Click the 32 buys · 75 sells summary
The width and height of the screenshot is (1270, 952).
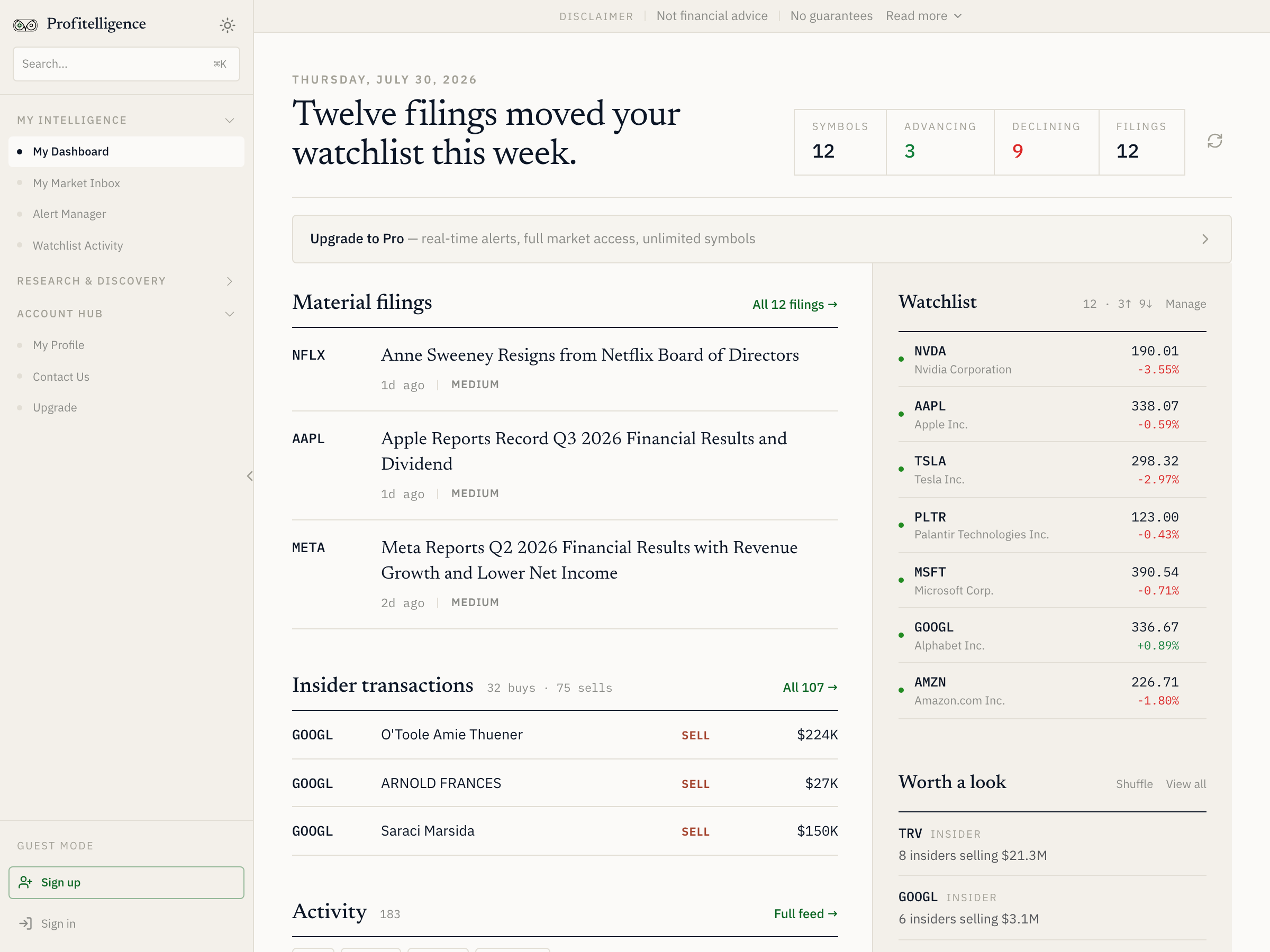(x=549, y=688)
